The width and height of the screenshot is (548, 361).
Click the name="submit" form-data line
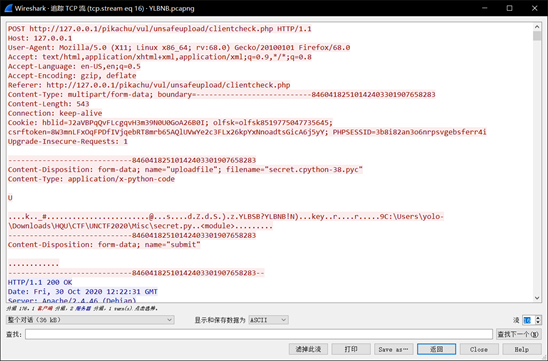104,245
